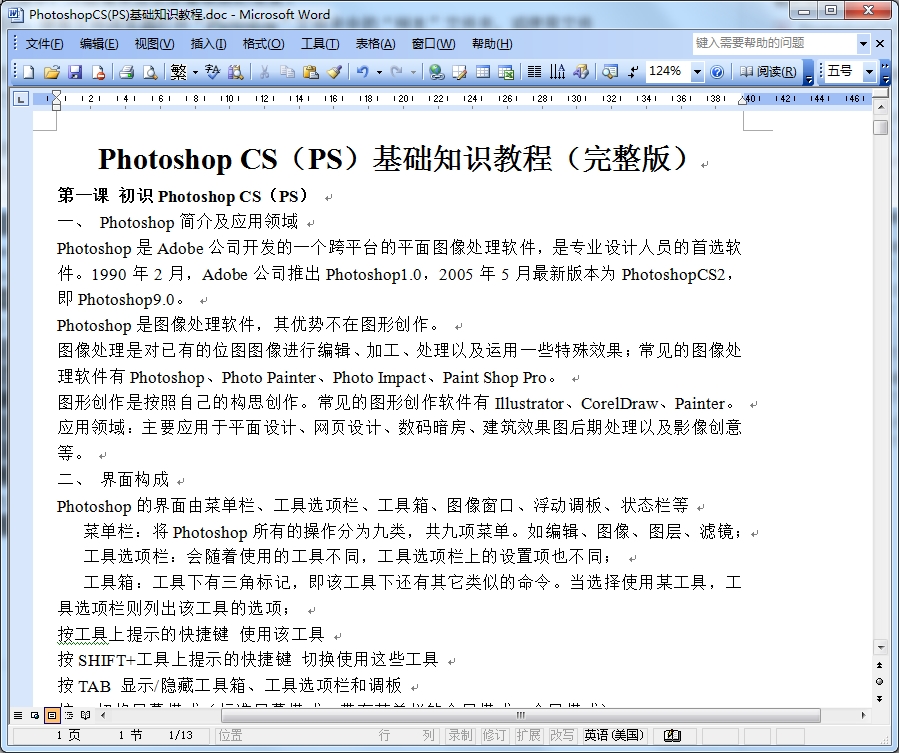The height and width of the screenshot is (753, 899).
Task: Click the Permission restricted document icon
Action: 99,72
